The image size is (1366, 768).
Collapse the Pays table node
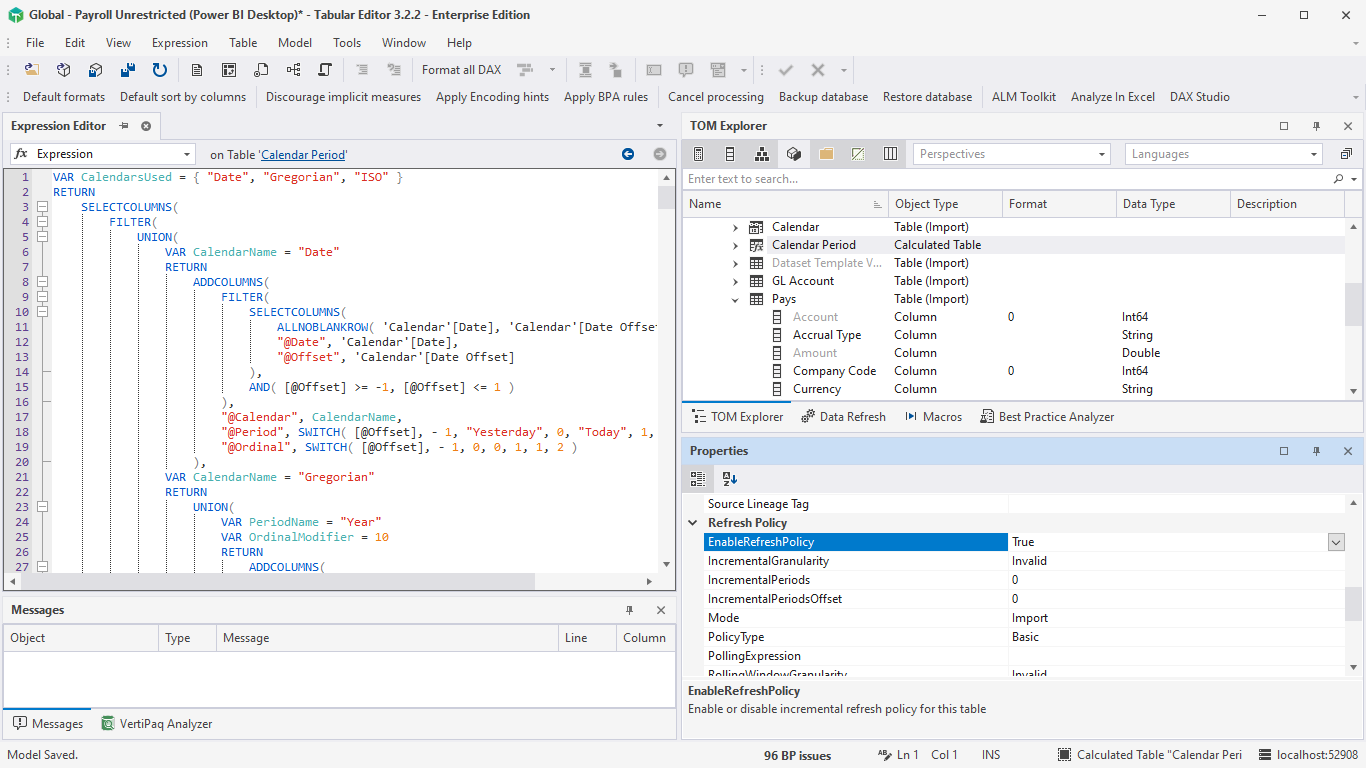pos(735,299)
